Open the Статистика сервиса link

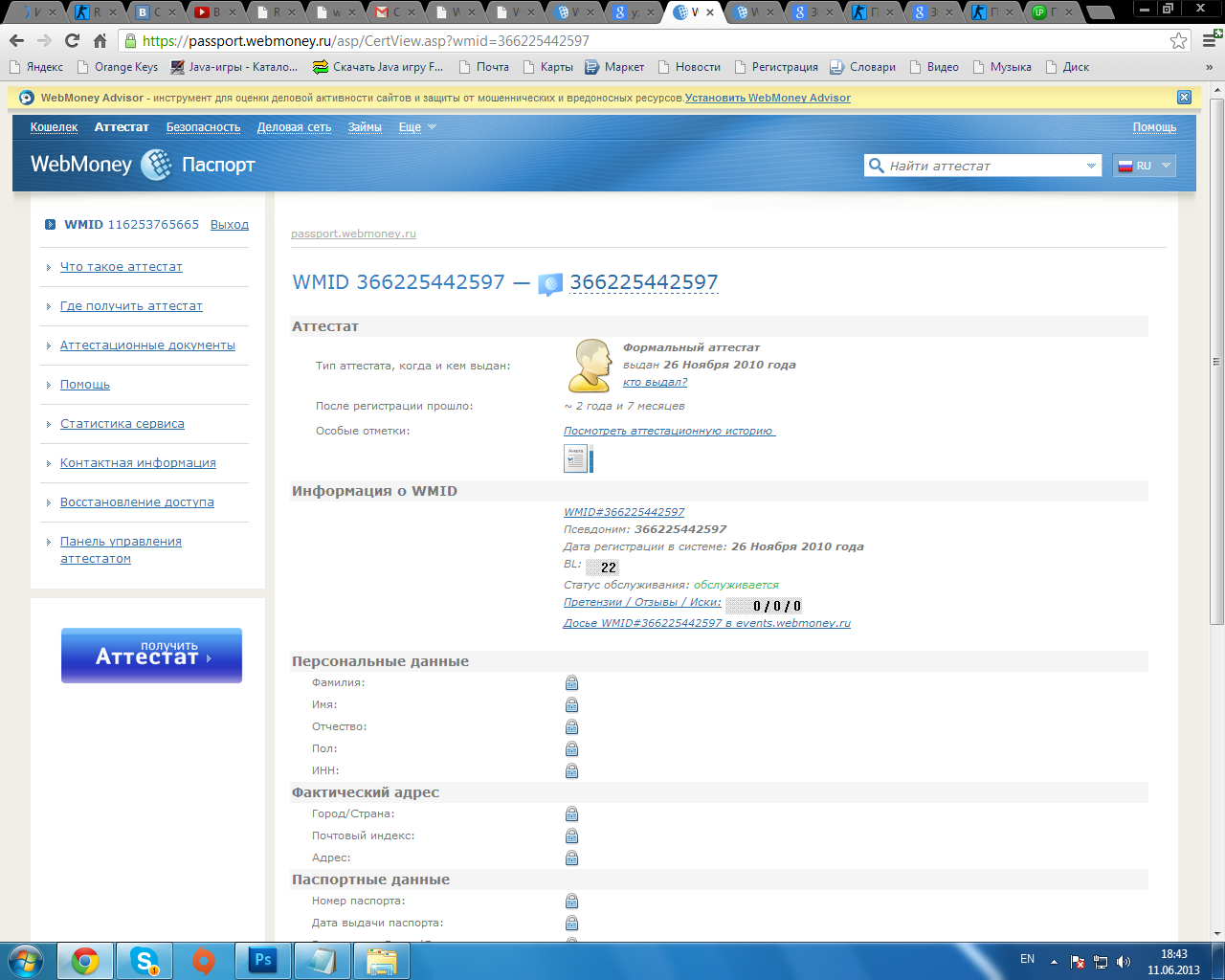click(x=122, y=424)
